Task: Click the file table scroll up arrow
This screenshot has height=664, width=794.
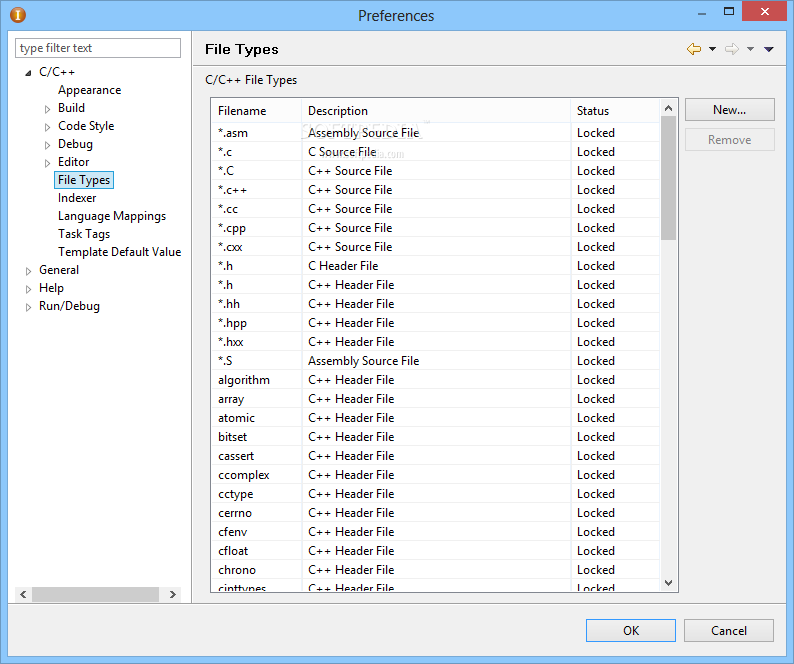Action: (x=668, y=108)
